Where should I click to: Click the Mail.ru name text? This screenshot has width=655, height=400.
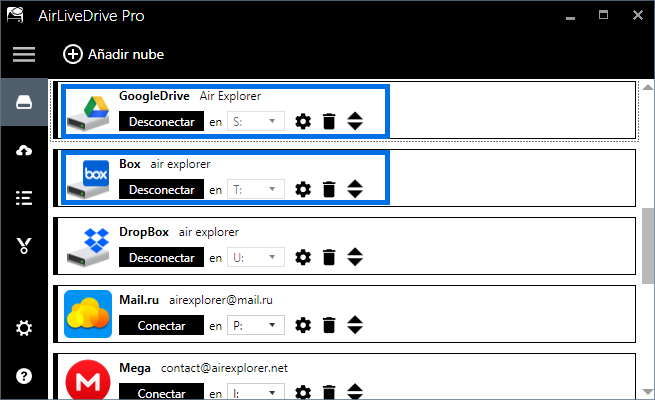tap(139, 300)
